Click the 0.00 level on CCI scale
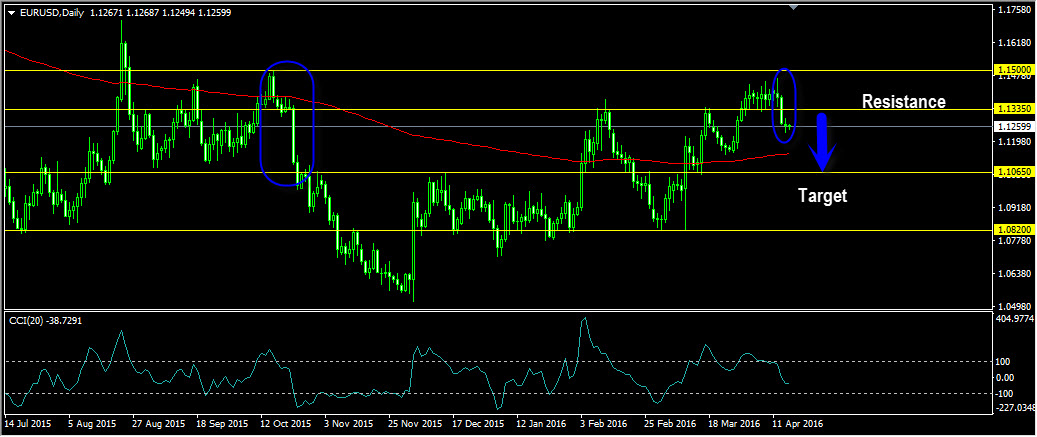 1007,377
